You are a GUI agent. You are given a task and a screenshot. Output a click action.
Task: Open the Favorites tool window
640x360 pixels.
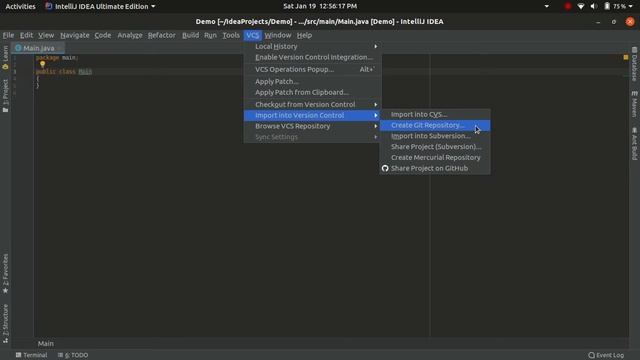click(x=5, y=273)
